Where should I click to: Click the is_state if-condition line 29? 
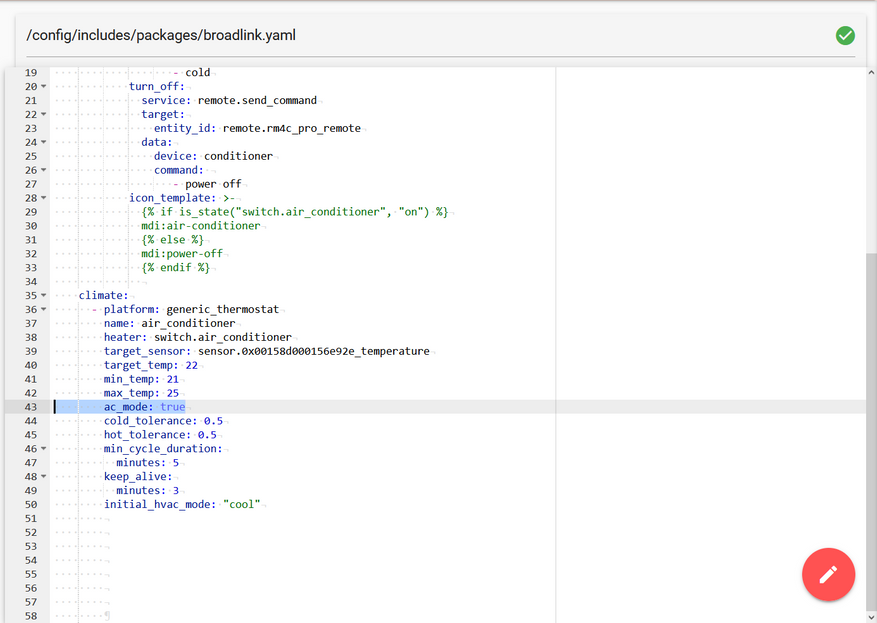click(x=295, y=212)
